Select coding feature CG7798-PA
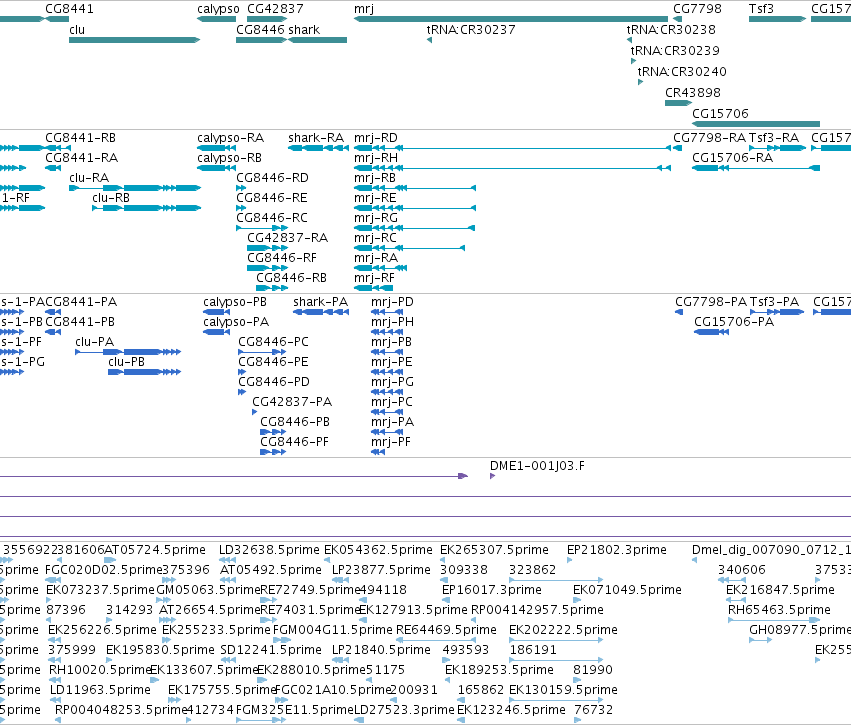 coord(678,312)
